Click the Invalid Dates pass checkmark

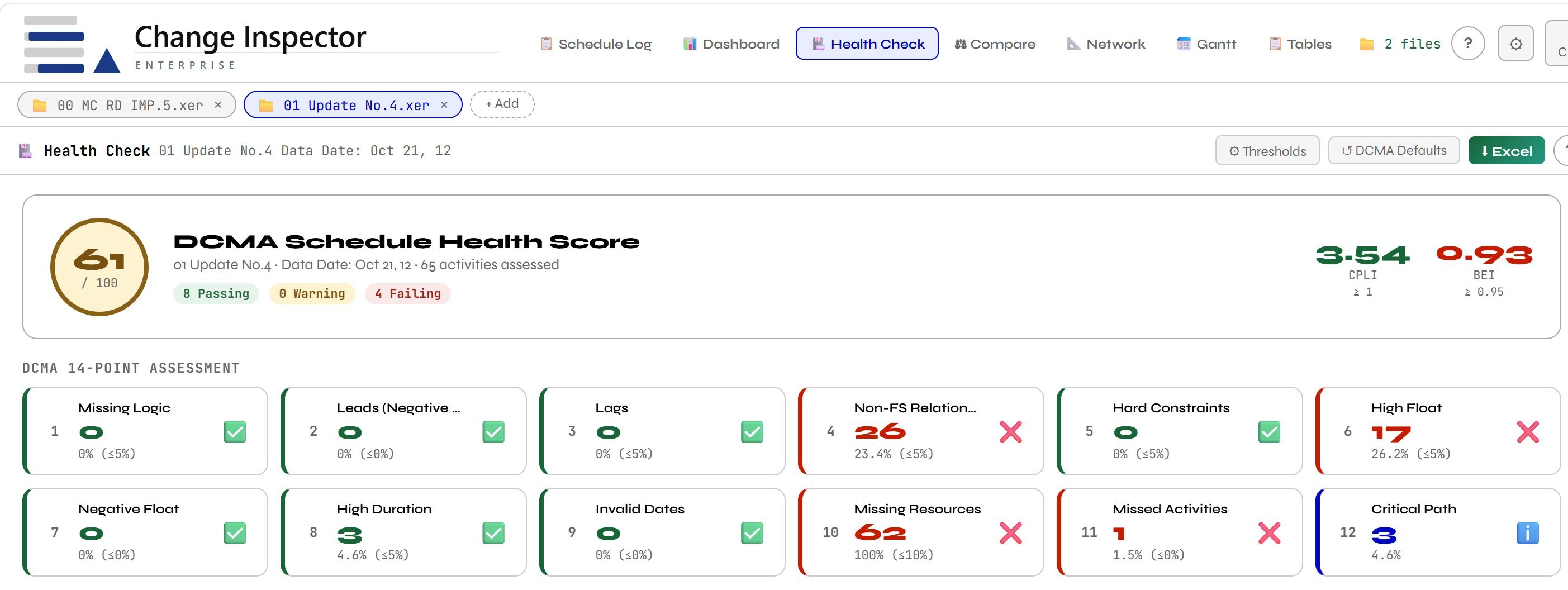tap(752, 534)
